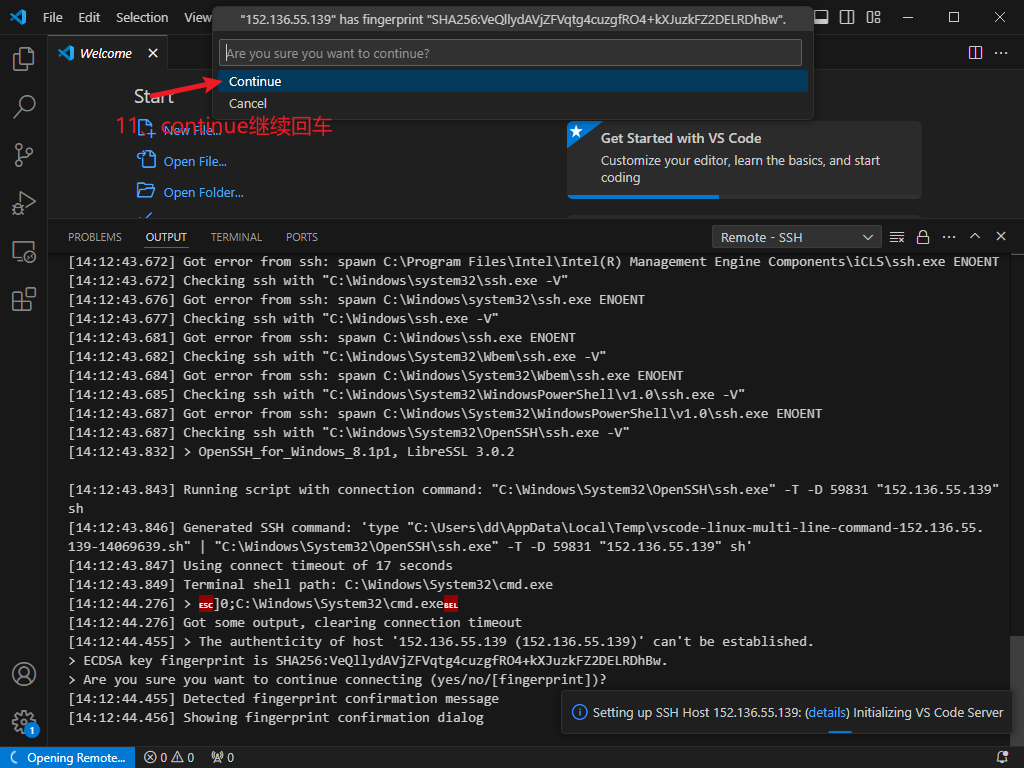Click the Open Folder icon
This screenshot has height=768, width=1024.
tap(146, 190)
